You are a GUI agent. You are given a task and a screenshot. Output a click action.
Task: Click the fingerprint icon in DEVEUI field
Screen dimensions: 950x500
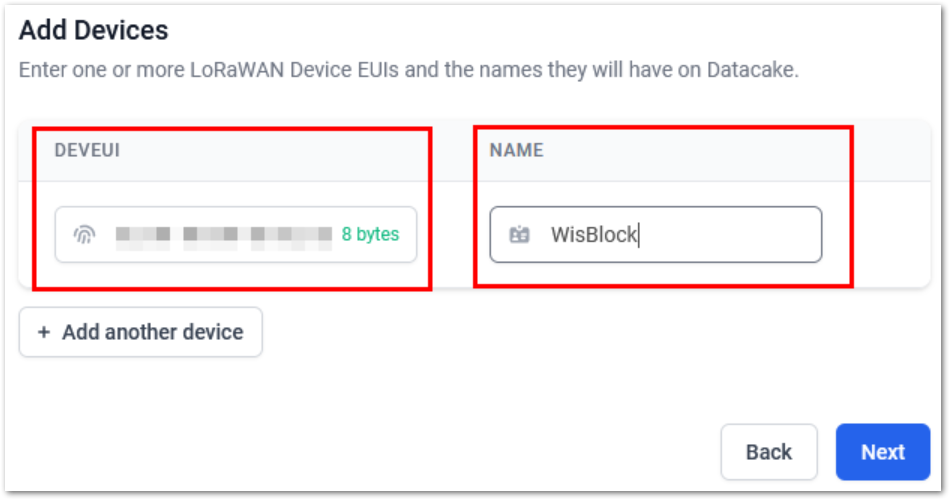point(85,235)
